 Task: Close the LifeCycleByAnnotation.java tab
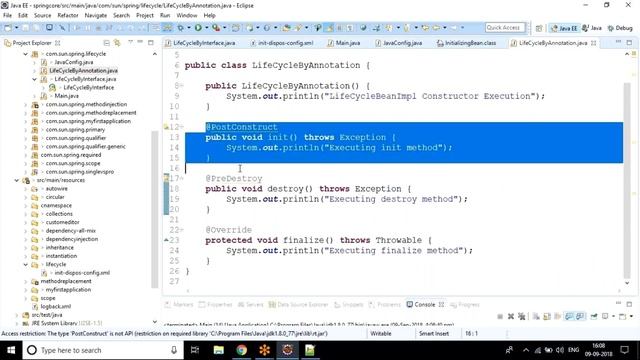coord(593,43)
